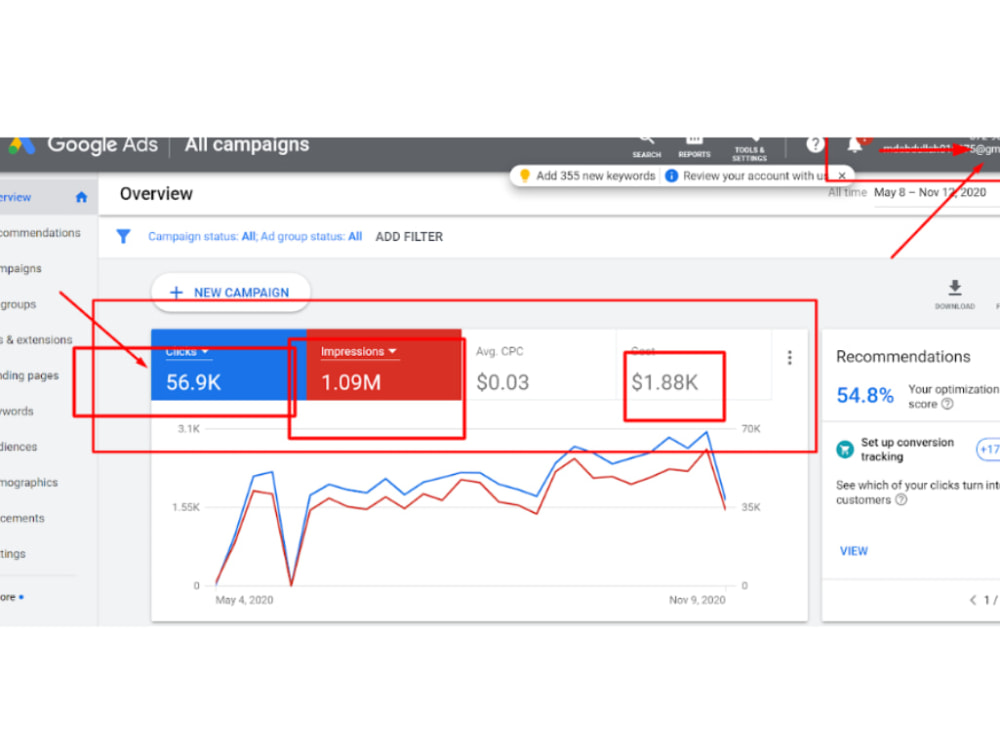Click Campaign status: All filter
This screenshot has height=750, width=1000.
point(202,237)
